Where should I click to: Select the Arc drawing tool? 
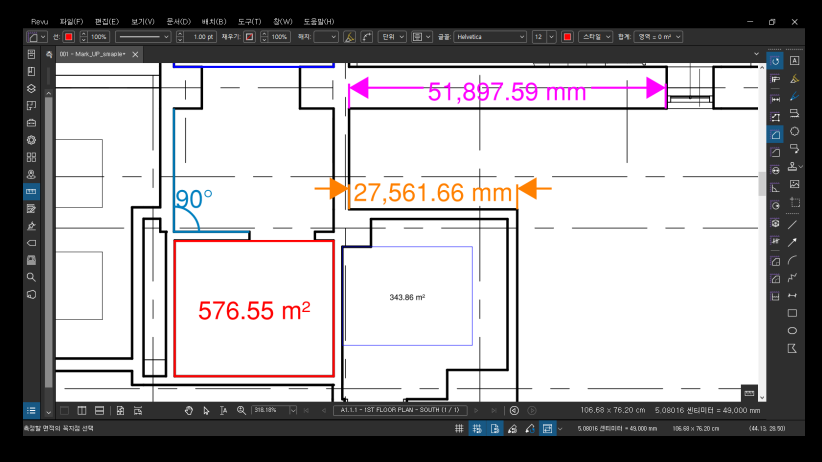(792, 260)
